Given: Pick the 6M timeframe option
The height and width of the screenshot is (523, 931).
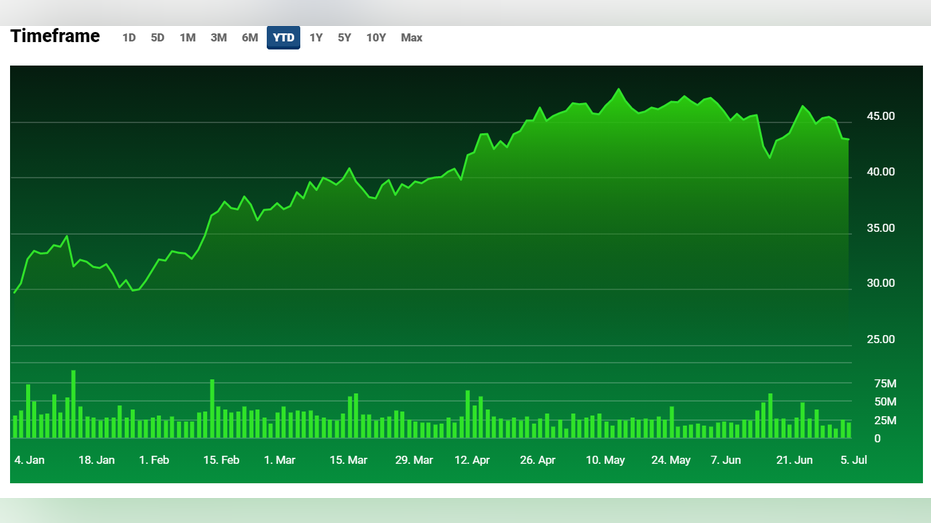Looking at the screenshot, I should 250,37.
